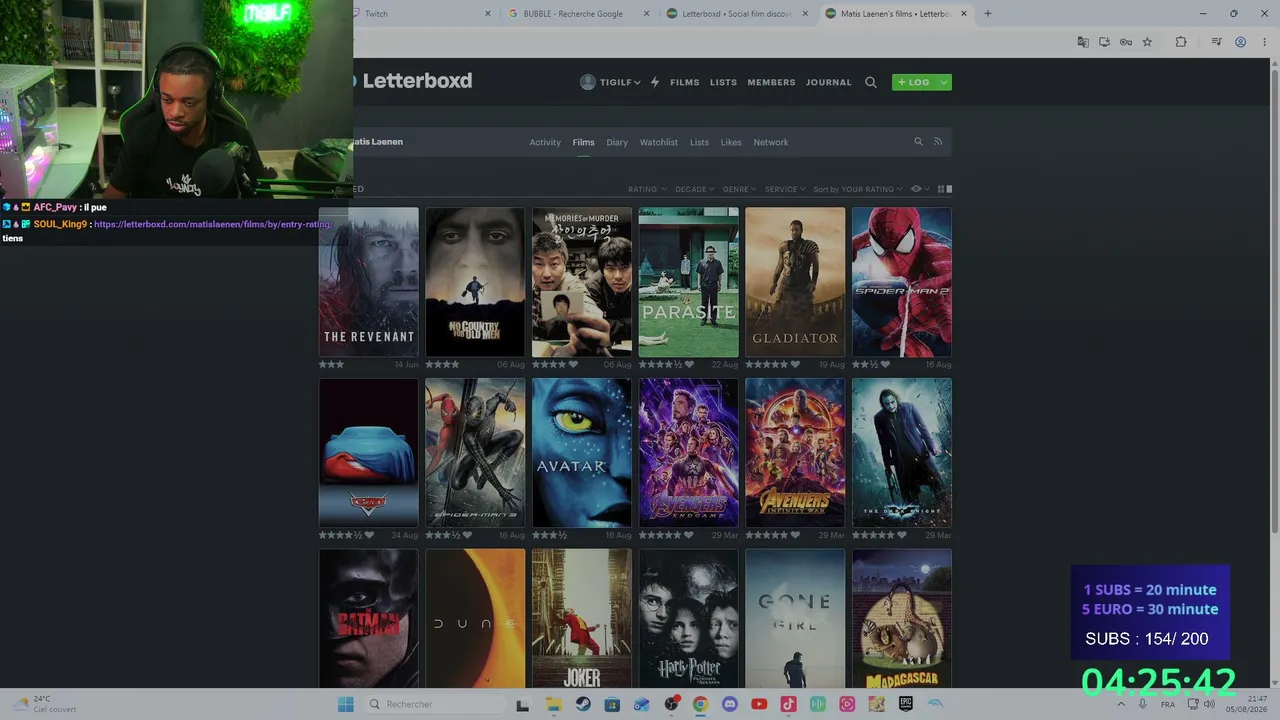Expand the GENRE filter dropdown
1280x720 pixels.
tap(739, 189)
